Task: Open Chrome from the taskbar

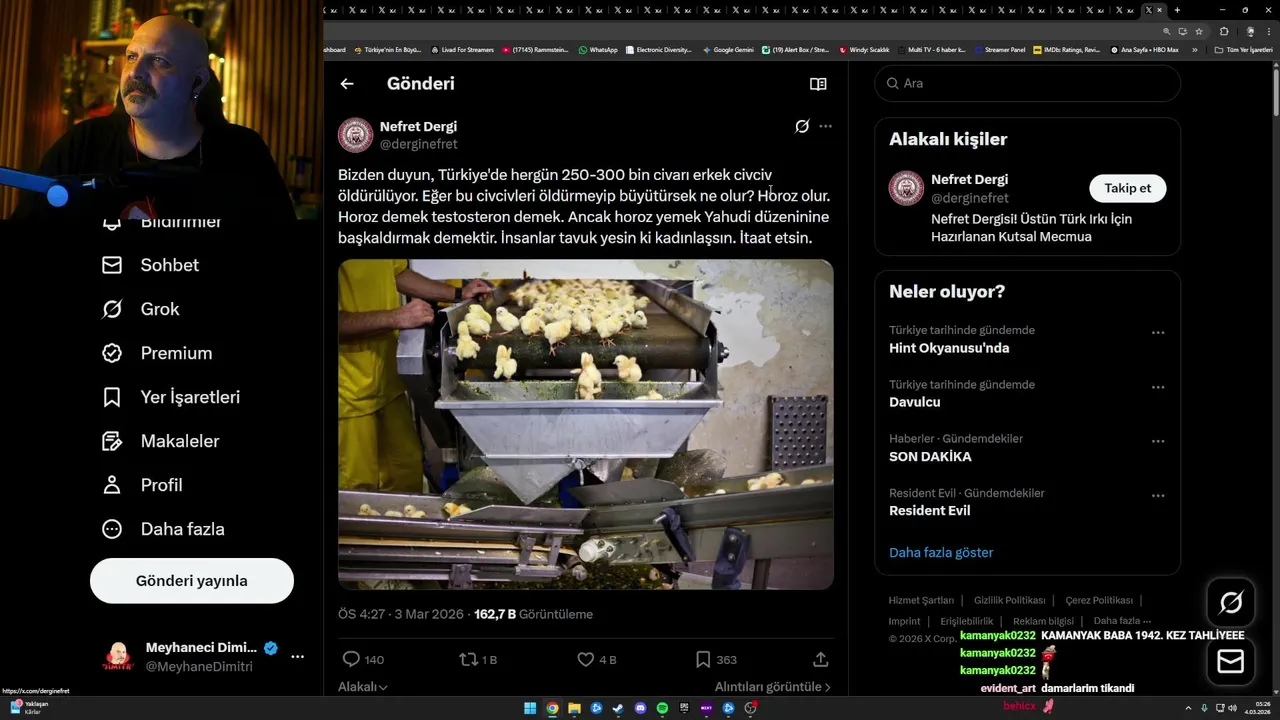Action: (x=552, y=708)
